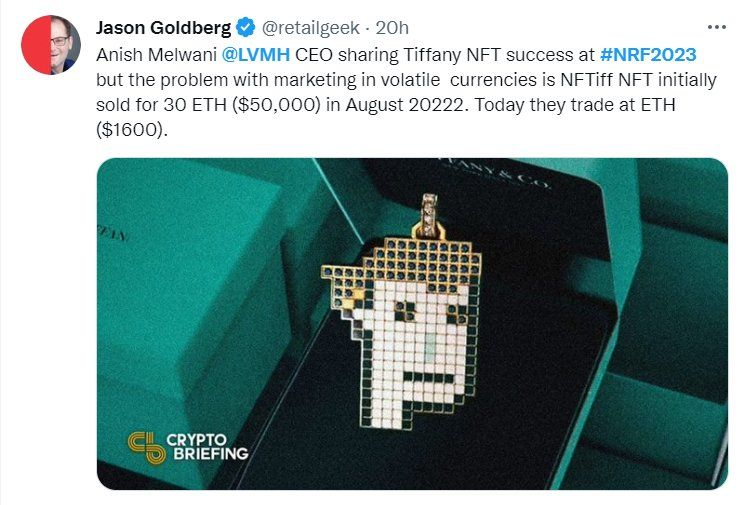
Task: Click the diamond bail atop the pendant
Action: tap(429, 216)
